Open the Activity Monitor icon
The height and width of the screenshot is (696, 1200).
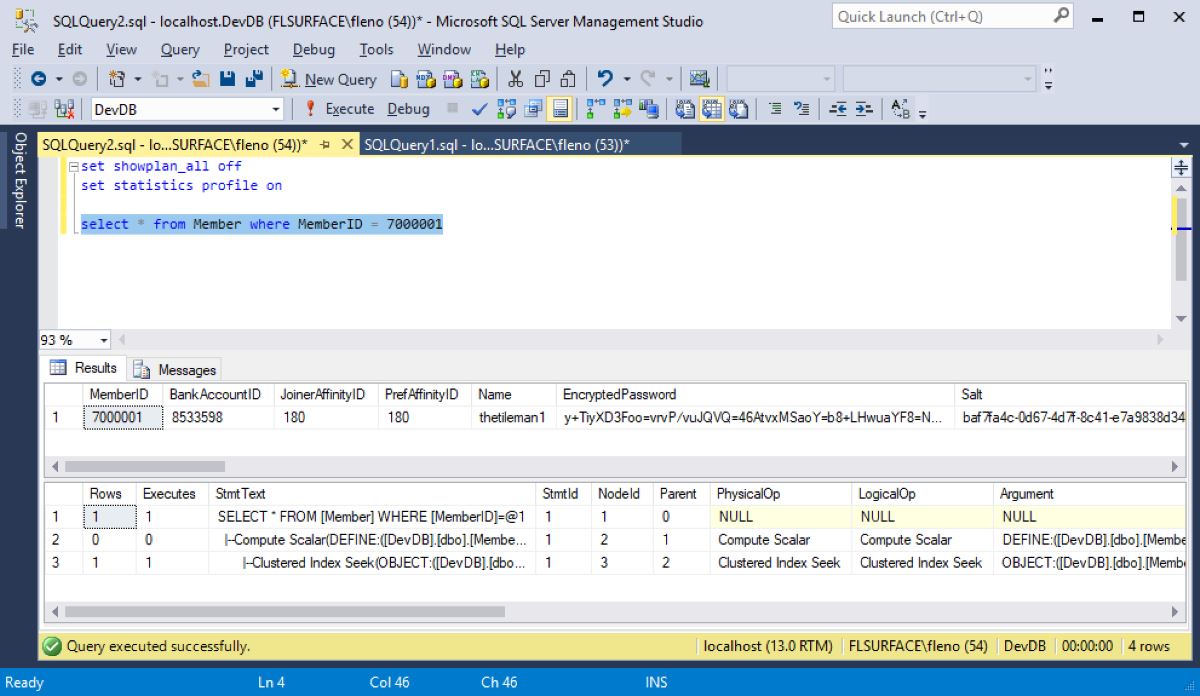pyautogui.click(x=700, y=79)
